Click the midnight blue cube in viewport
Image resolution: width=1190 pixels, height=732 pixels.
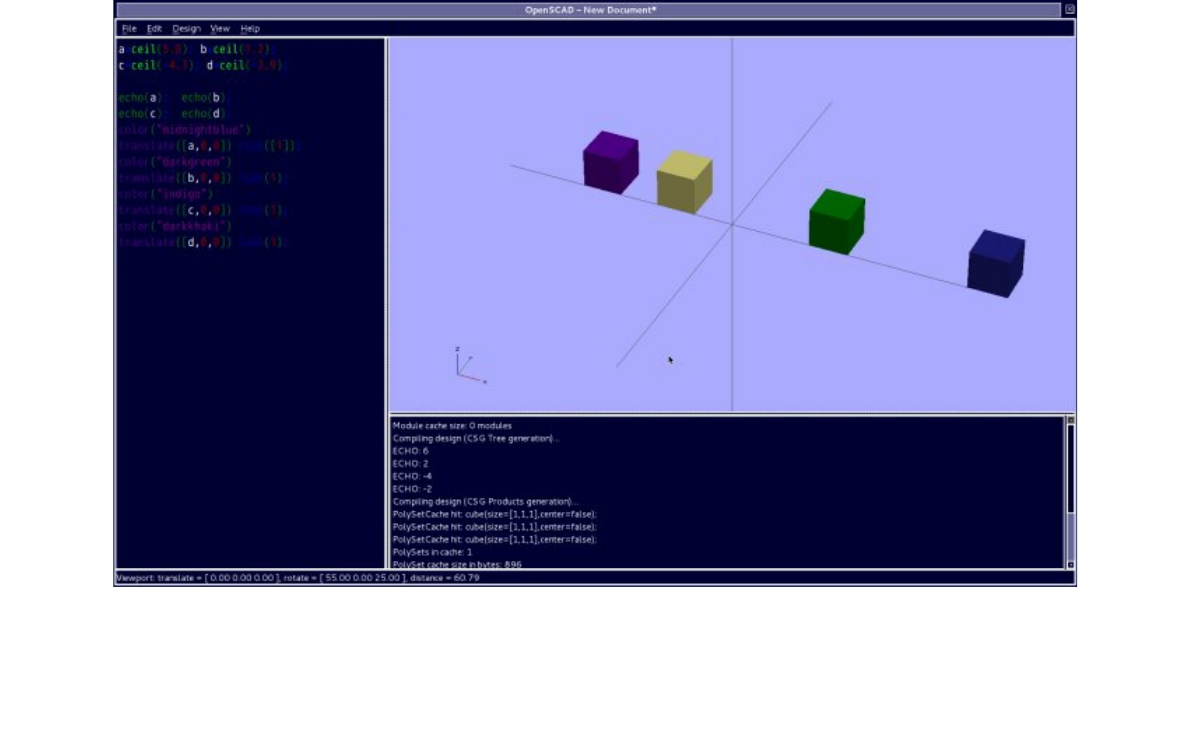(996, 263)
